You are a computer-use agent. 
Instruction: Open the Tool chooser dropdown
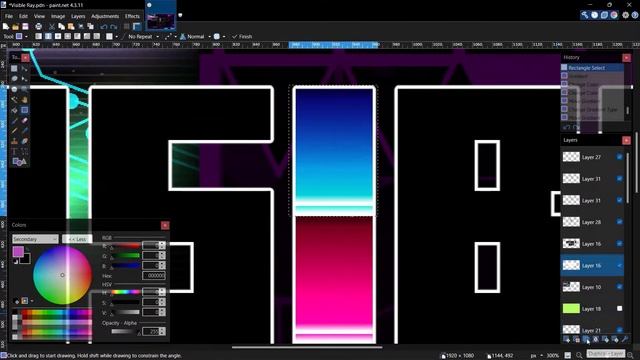coord(21,36)
